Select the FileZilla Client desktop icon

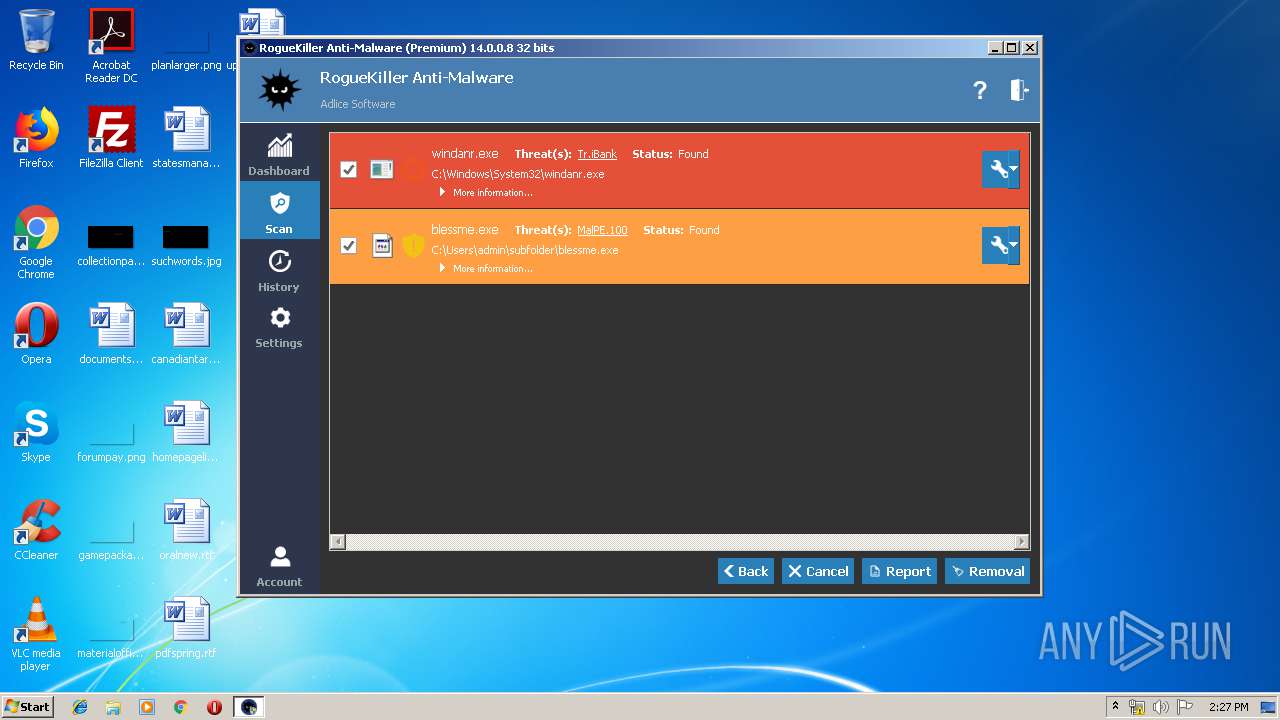click(111, 138)
